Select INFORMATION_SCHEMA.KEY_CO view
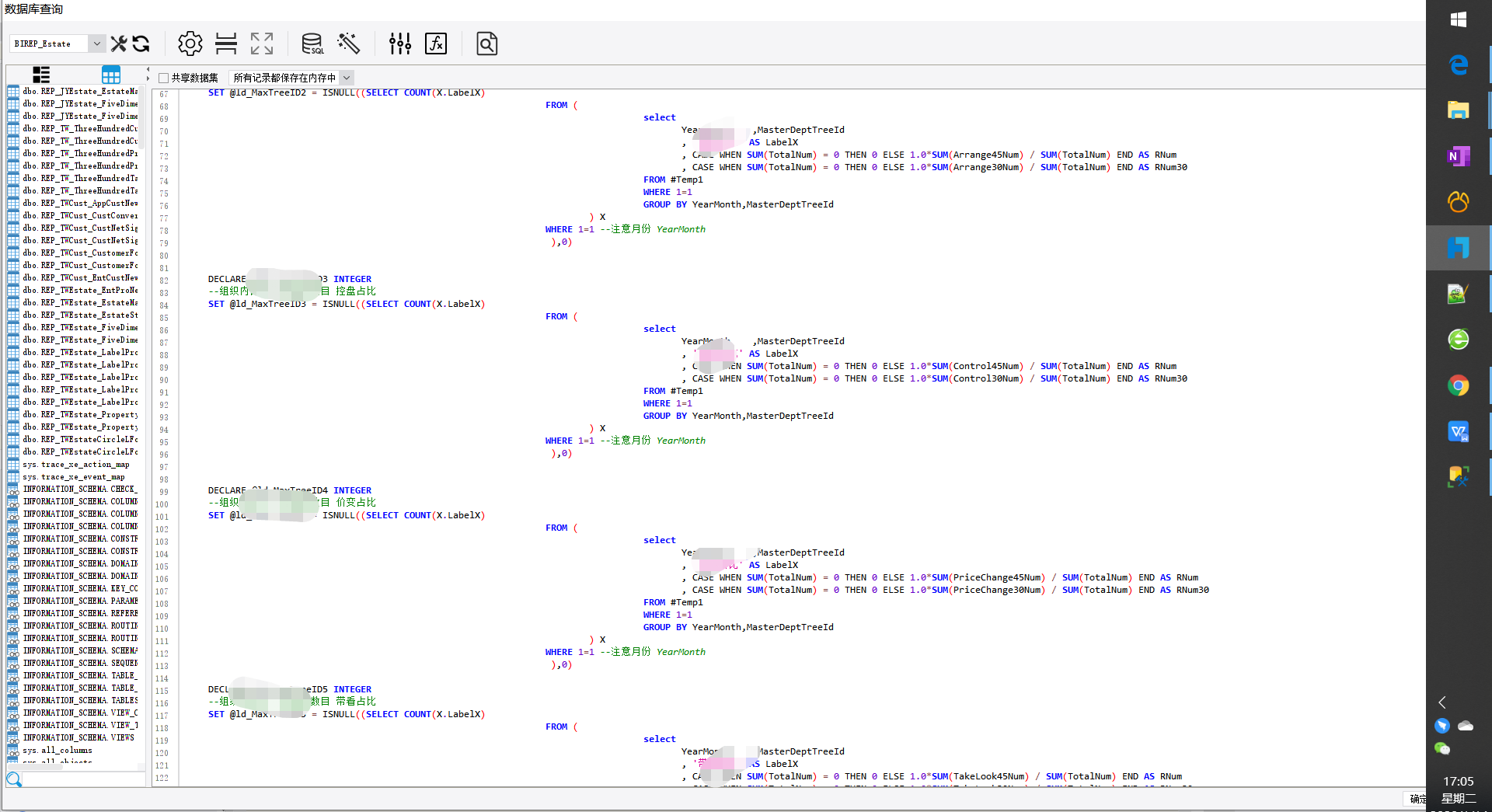The image size is (1492, 812). click(80, 589)
